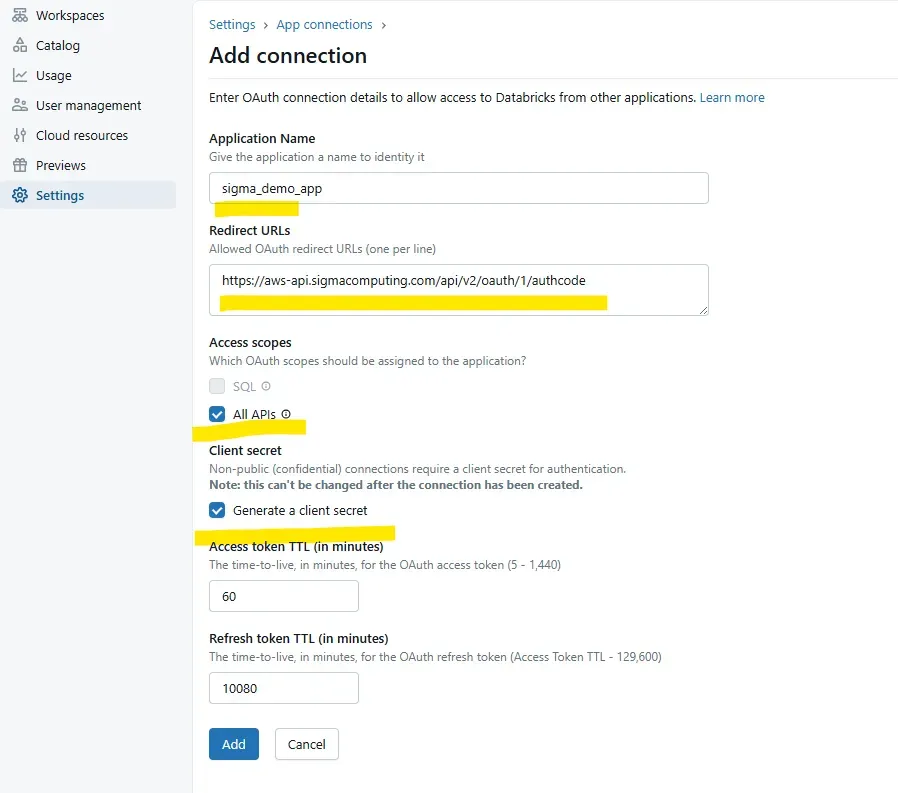Click the Cloud resources icon
Viewport: 898px width, 793px height.
tap(20, 136)
